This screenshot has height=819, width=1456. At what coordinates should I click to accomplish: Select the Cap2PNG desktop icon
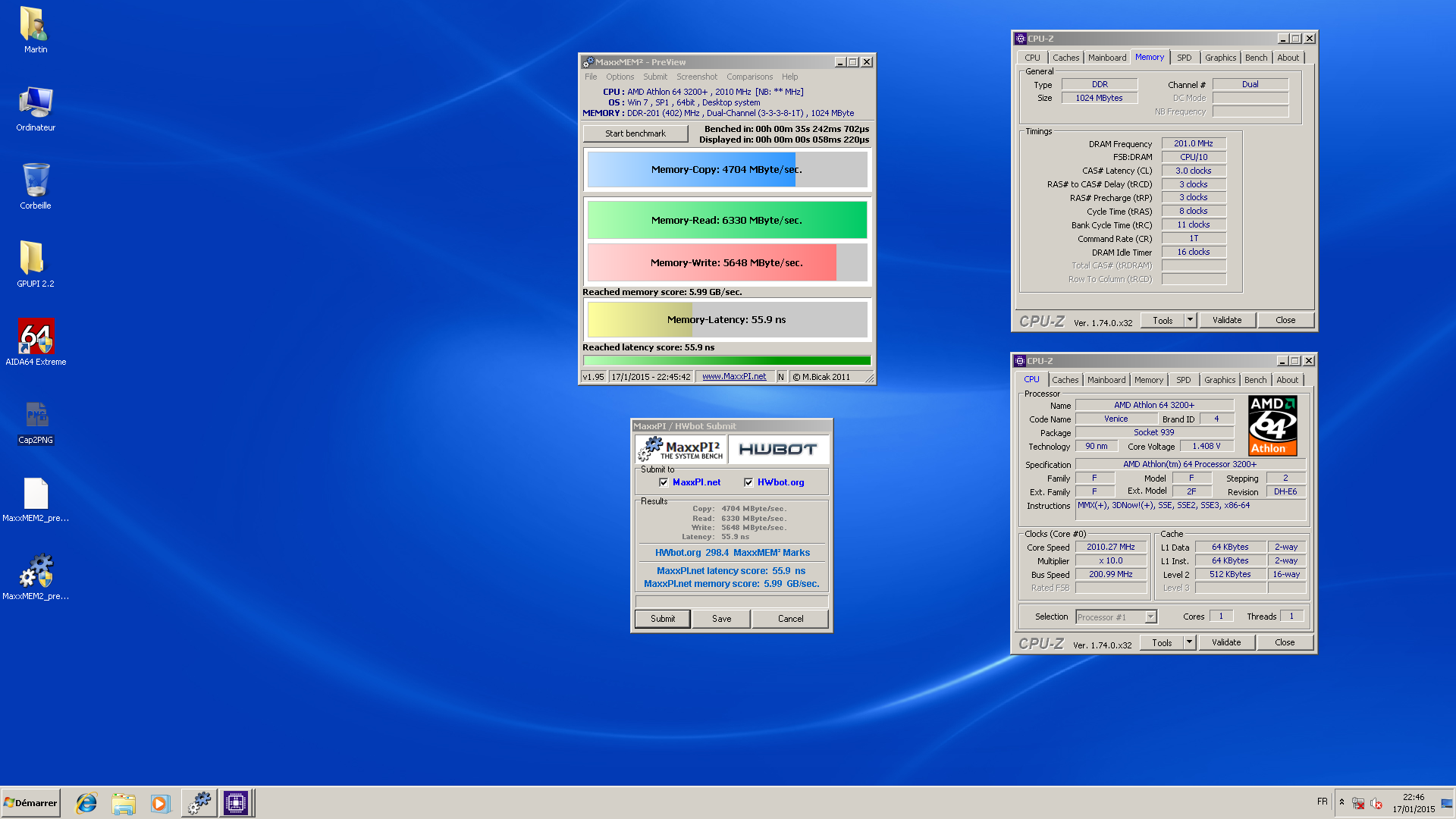tap(36, 422)
